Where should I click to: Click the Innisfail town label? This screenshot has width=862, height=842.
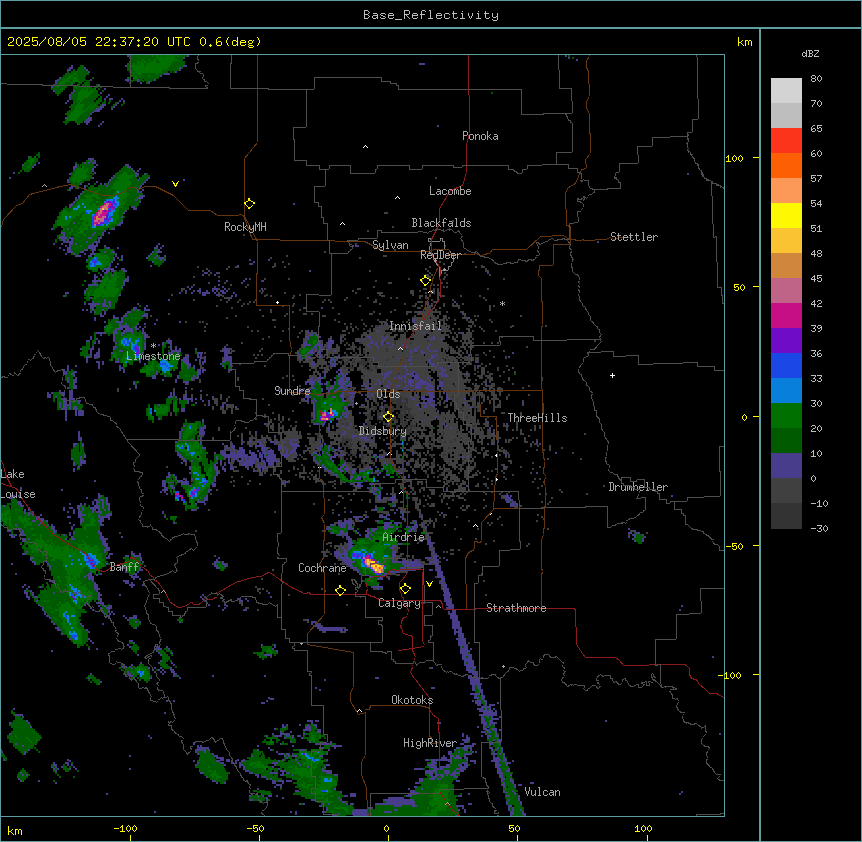(415, 326)
